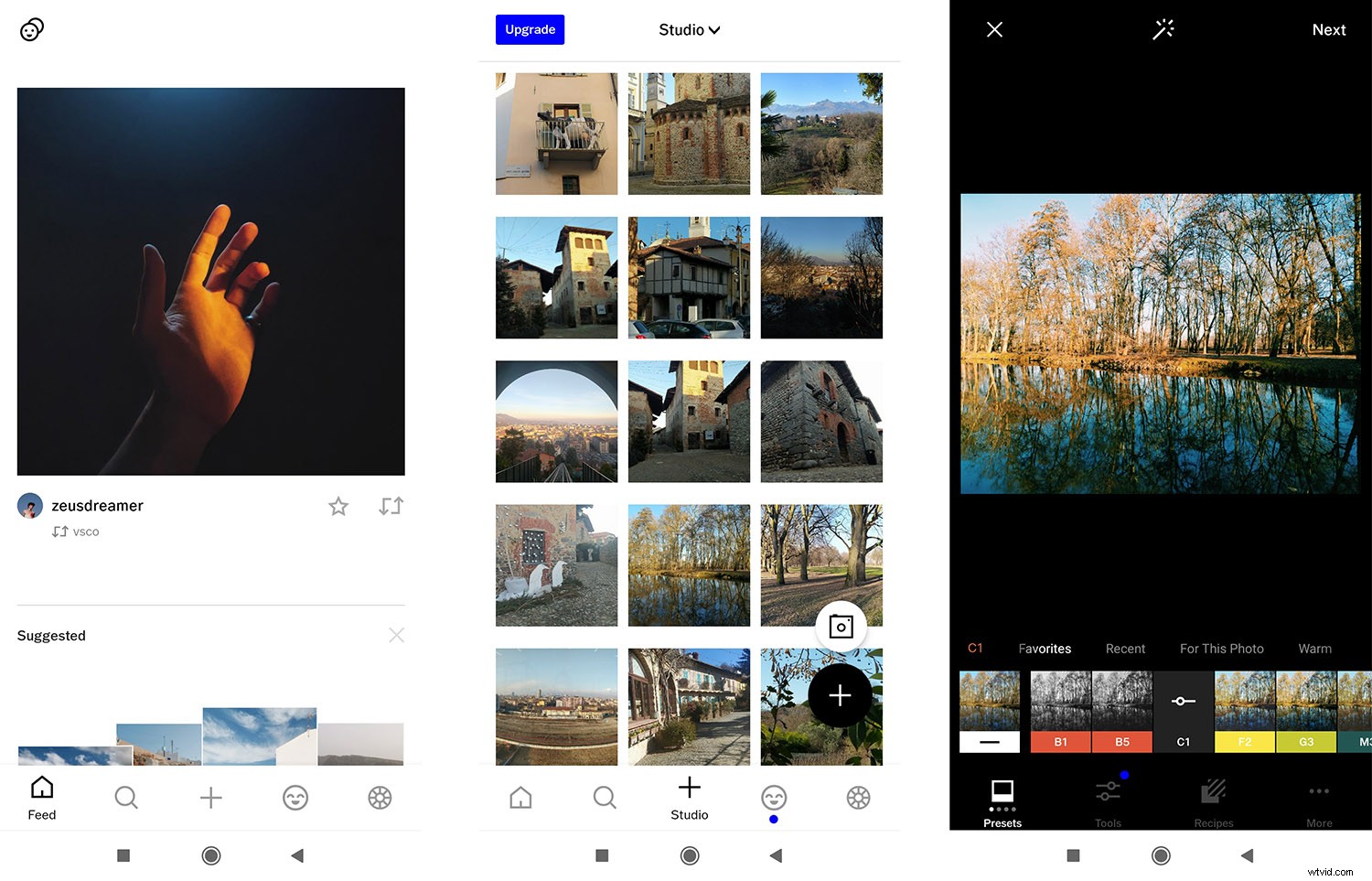
Task: Apply the B5 black-and-white preset
Action: 1122,712
